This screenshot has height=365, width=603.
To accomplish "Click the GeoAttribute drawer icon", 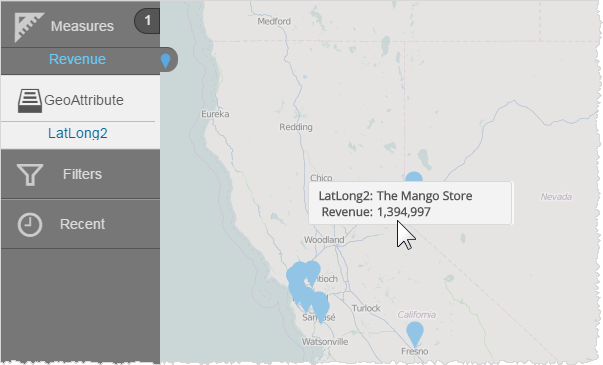I will [x=30, y=101].
